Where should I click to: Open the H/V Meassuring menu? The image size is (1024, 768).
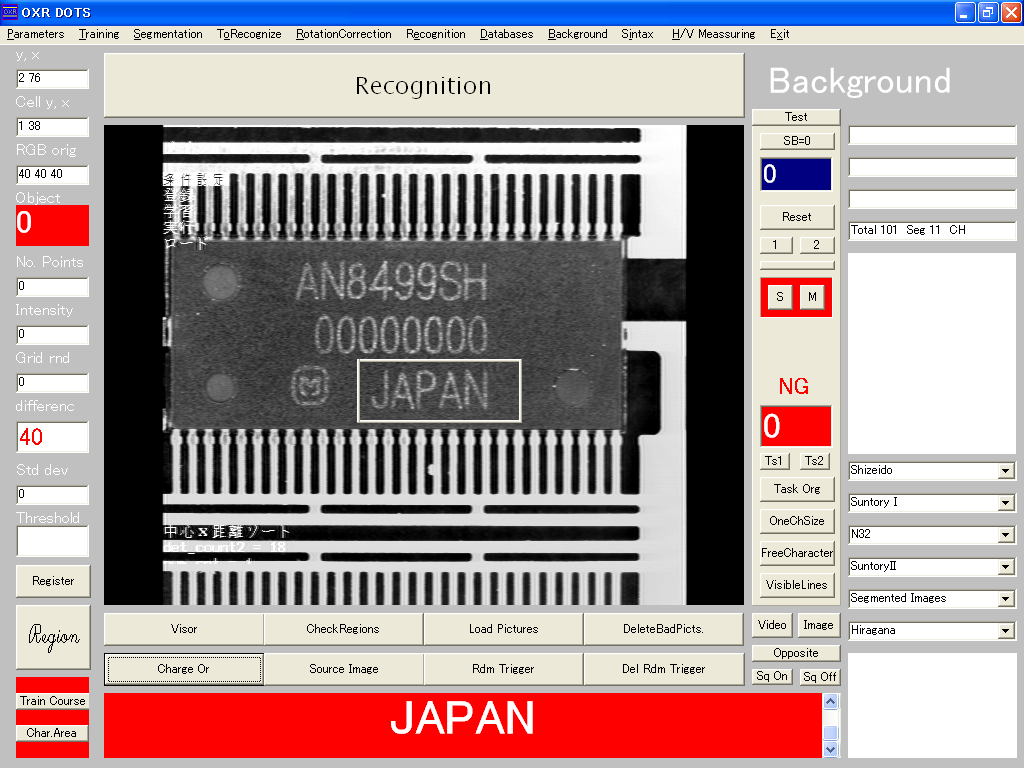(713, 34)
